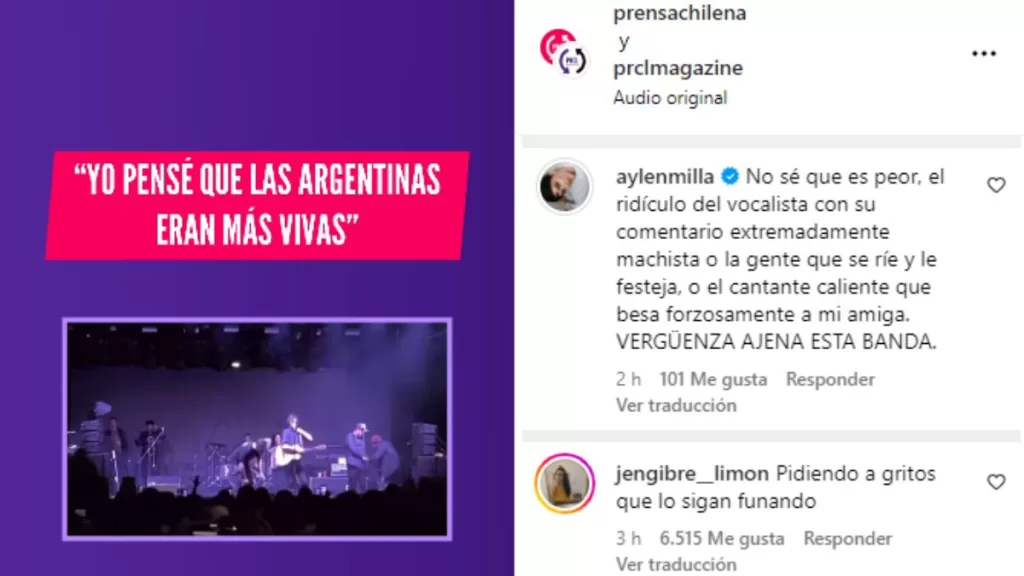Open aylenmilla's profile picture
Viewport: 1024px width, 576px height.
coord(564,187)
